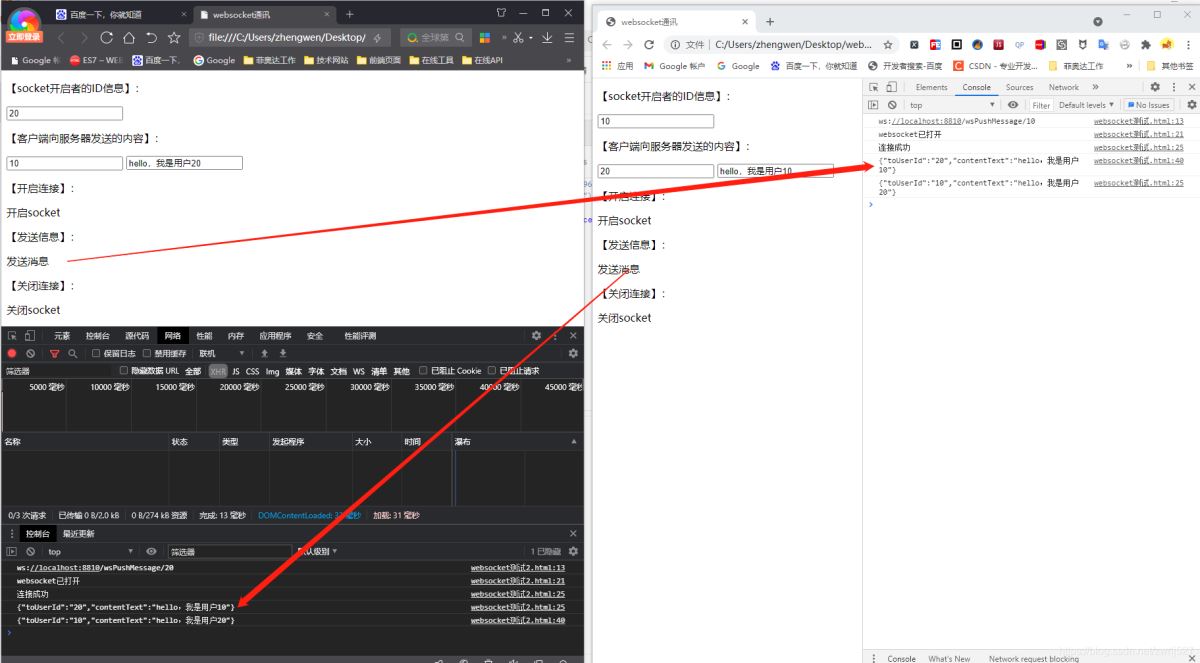Open top context dropdown in right console
This screenshot has width=1200, height=663.
pyautogui.click(x=952, y=105)
